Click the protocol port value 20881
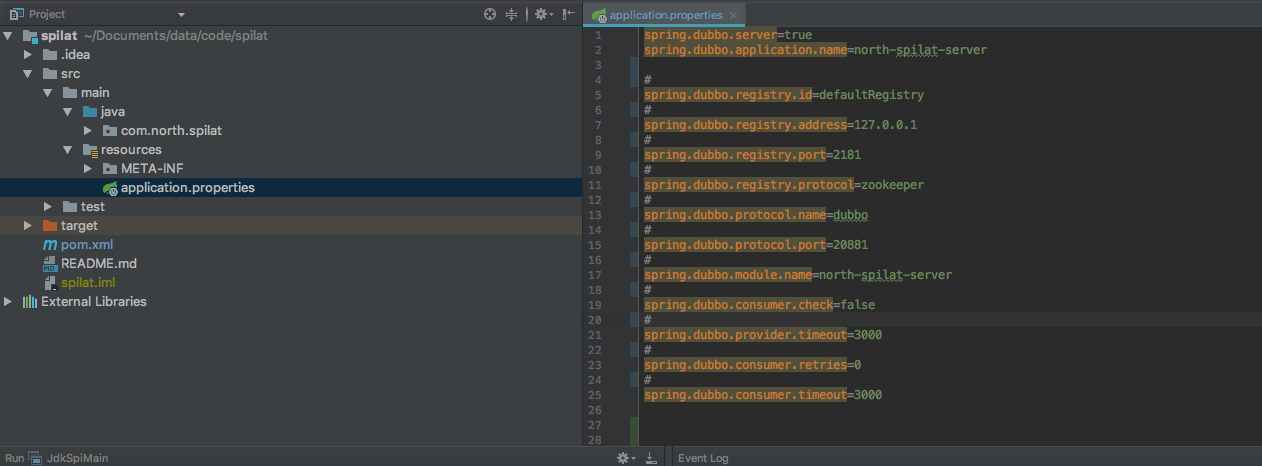Image resolution: width=1262 pixels, height=466 pixels. point(851,245)
